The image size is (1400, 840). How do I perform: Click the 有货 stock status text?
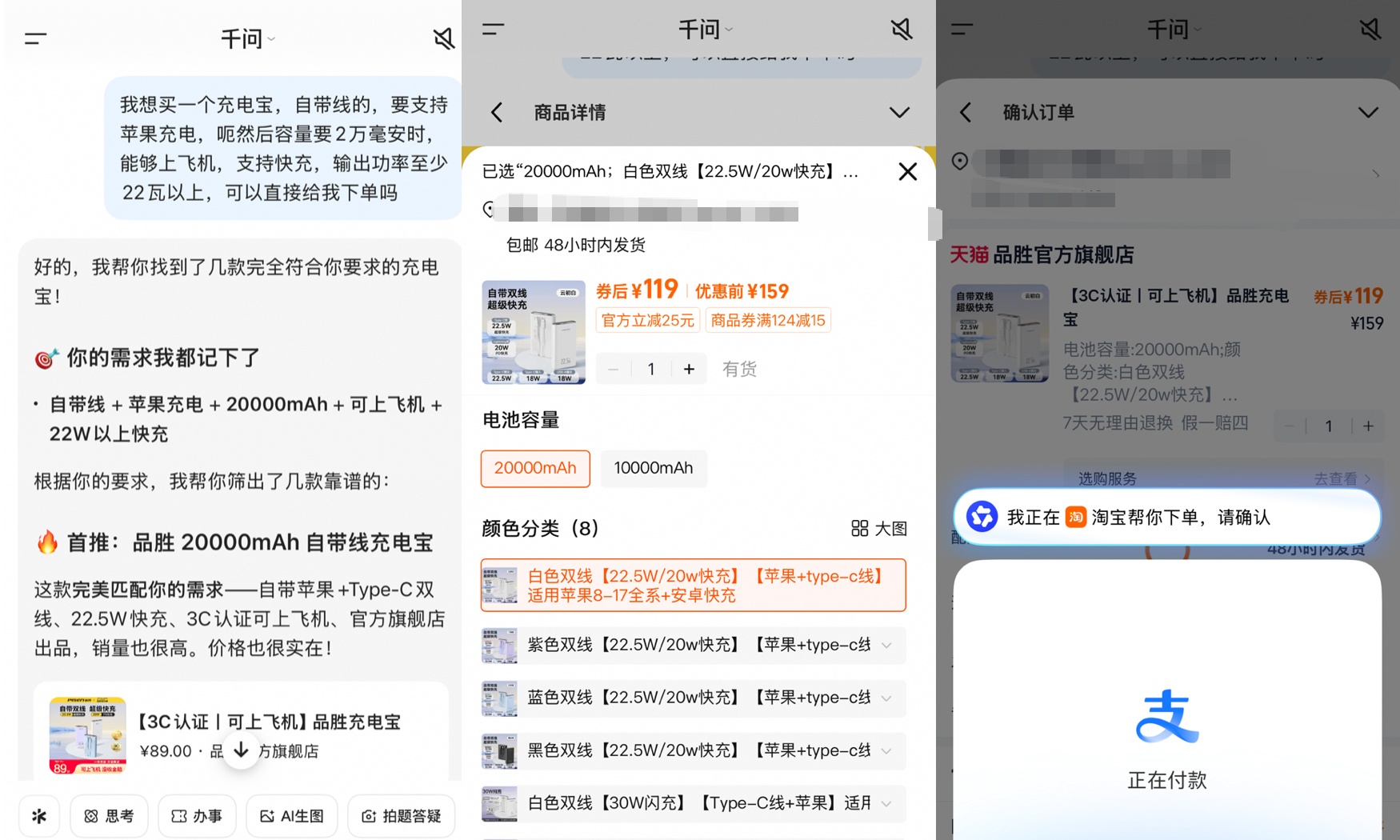(739, 369)
